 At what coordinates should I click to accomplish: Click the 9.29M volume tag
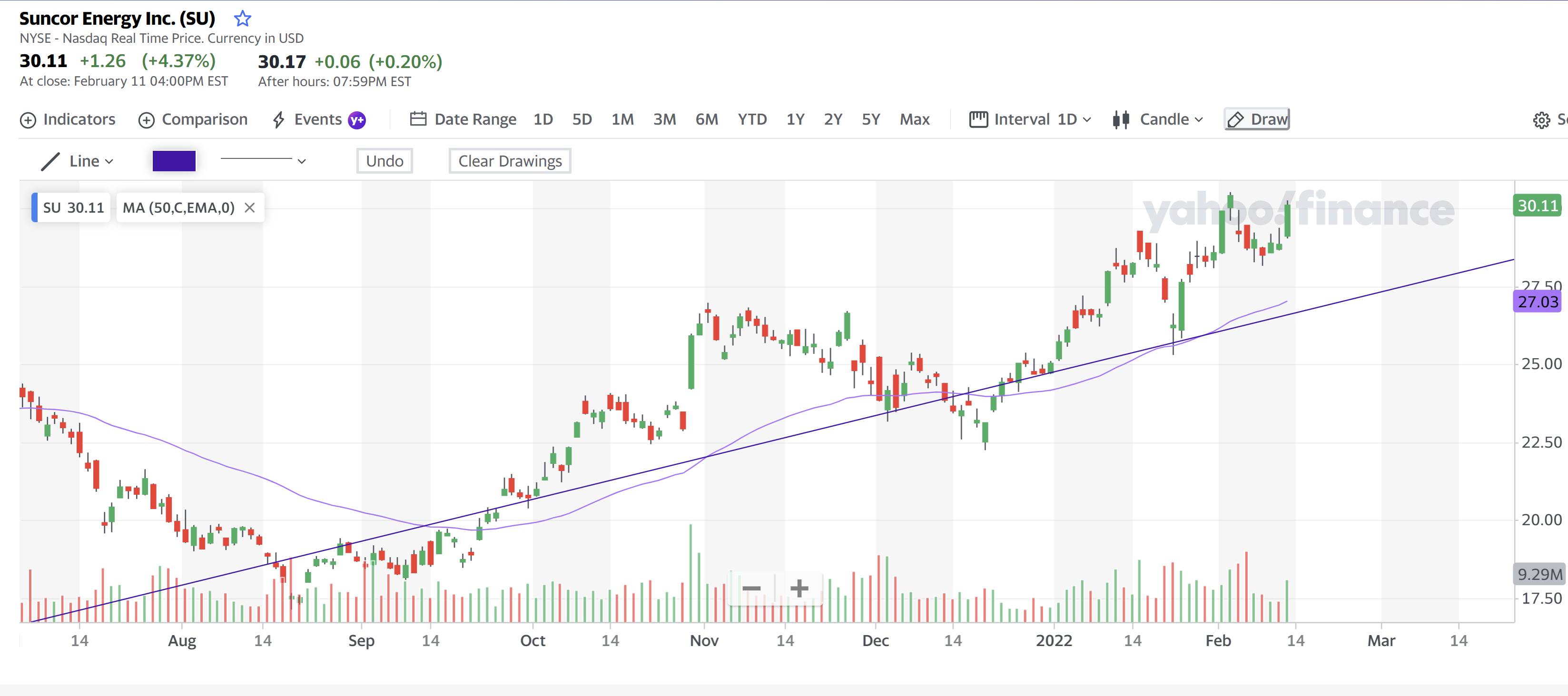pos(1539,574)
